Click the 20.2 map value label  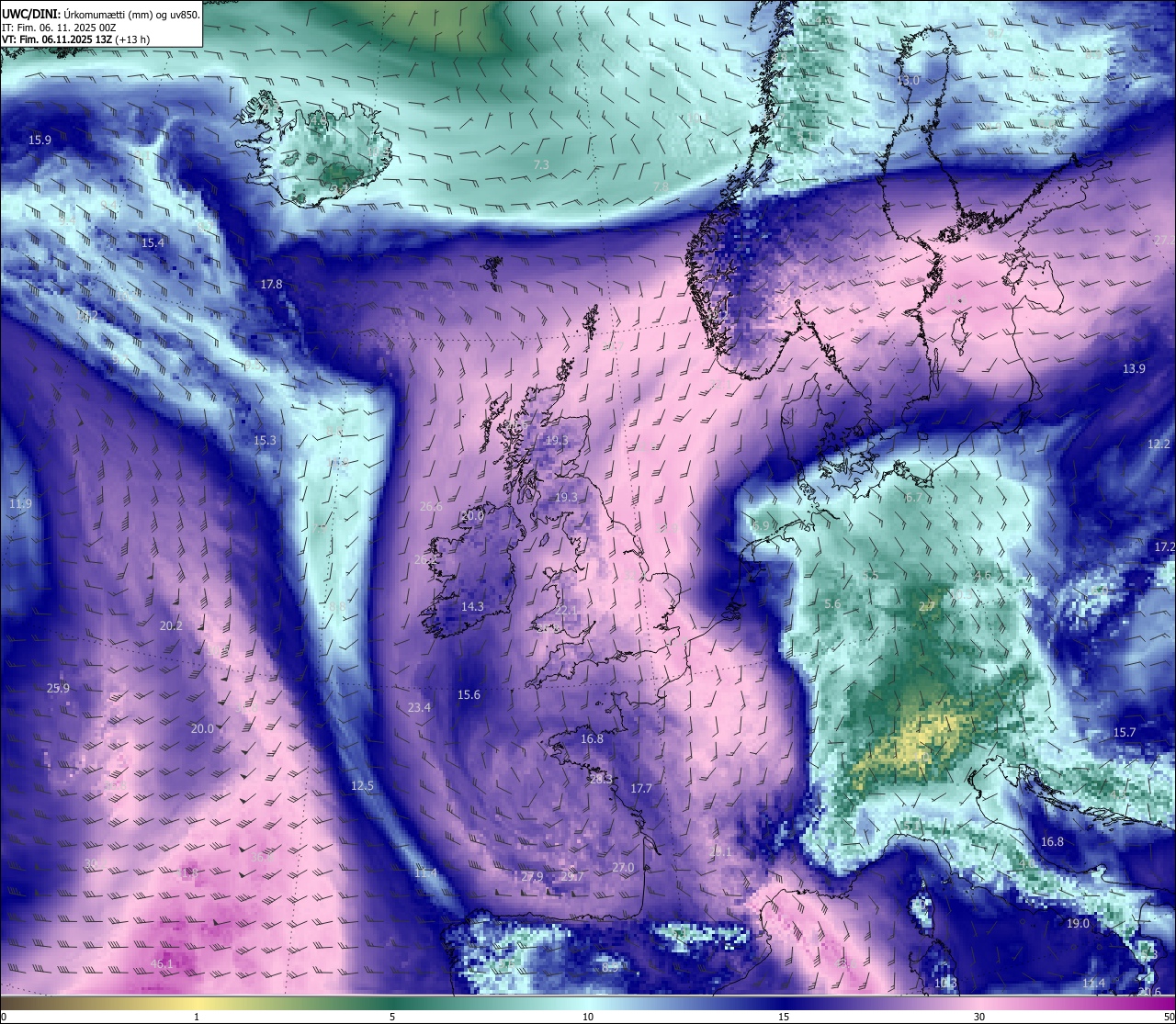coord(171,625)
